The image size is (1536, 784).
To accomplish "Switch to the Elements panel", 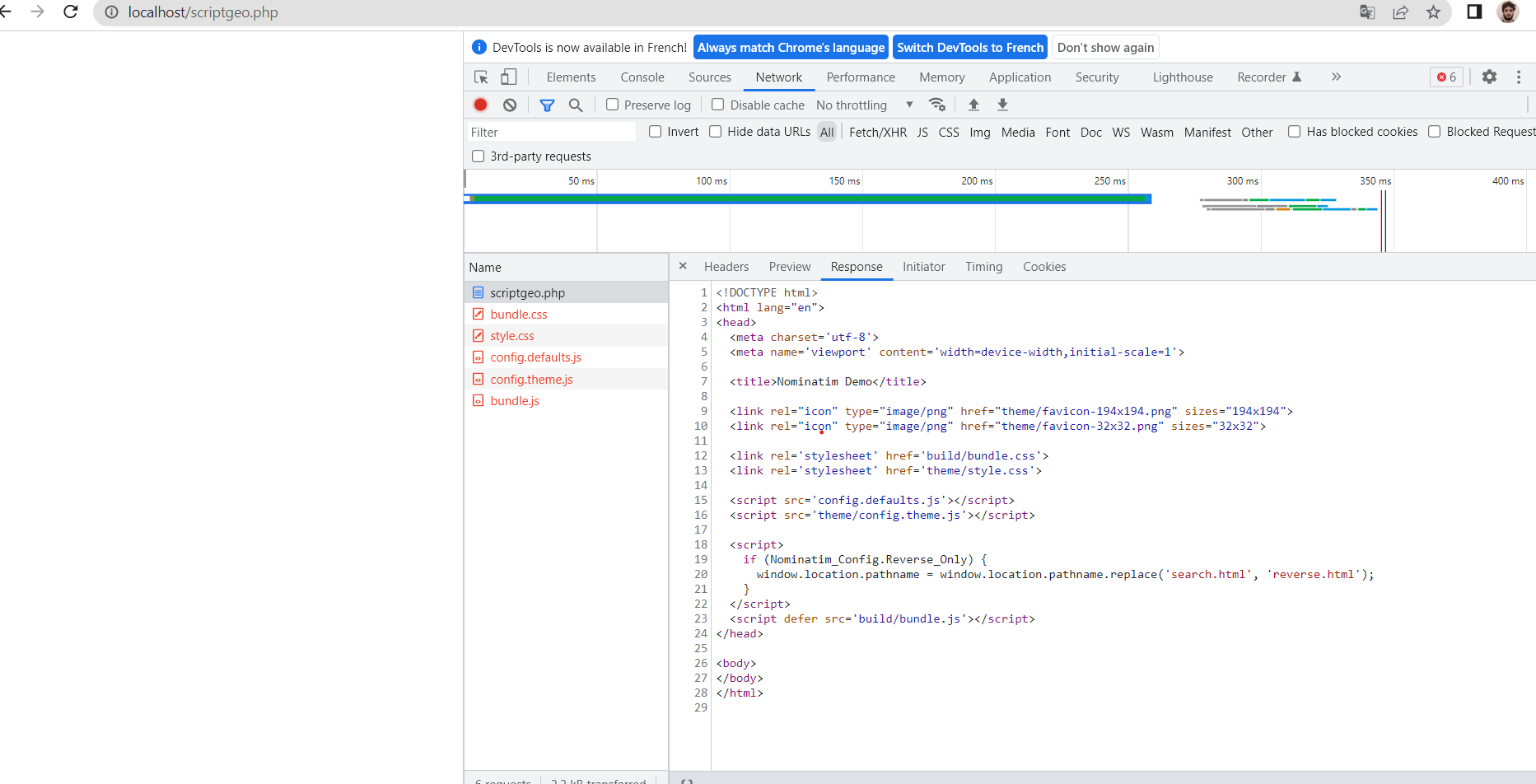I will click(571, 77).
